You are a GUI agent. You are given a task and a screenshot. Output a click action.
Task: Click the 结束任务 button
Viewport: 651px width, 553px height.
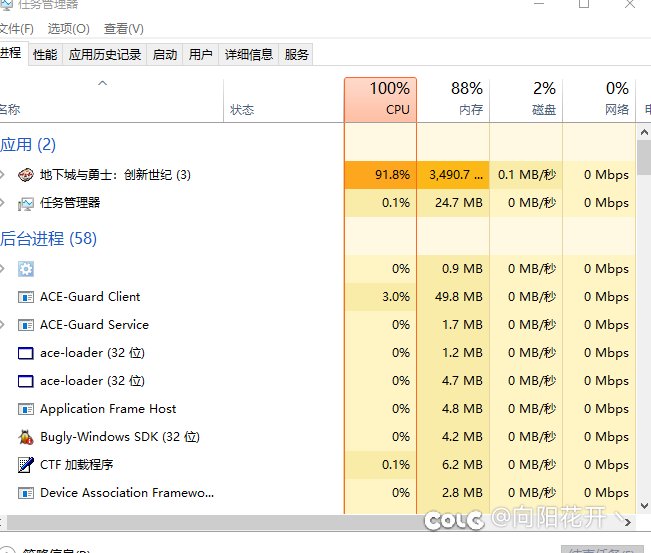[x=596, y=549]
